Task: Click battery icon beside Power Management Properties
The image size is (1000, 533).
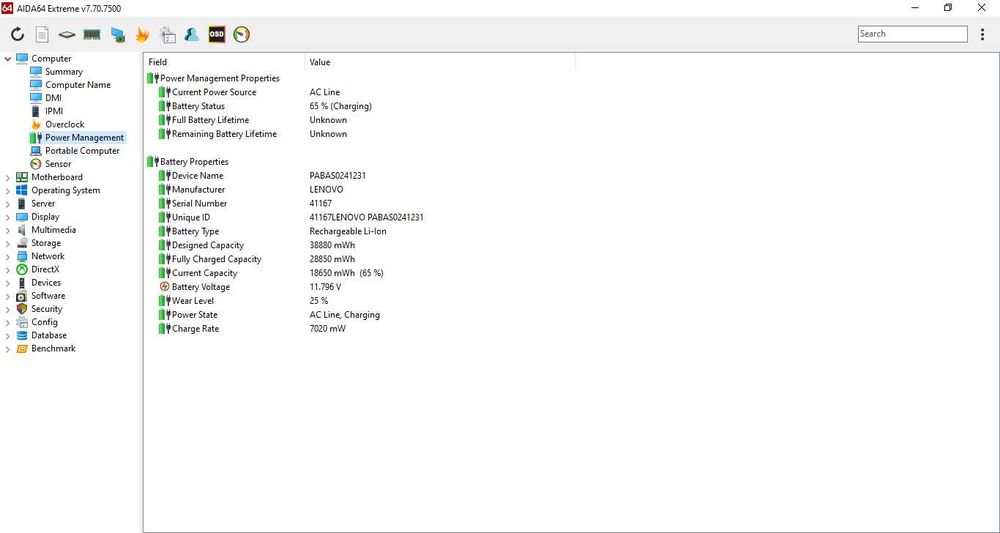Action: click(x=152, y=78)
